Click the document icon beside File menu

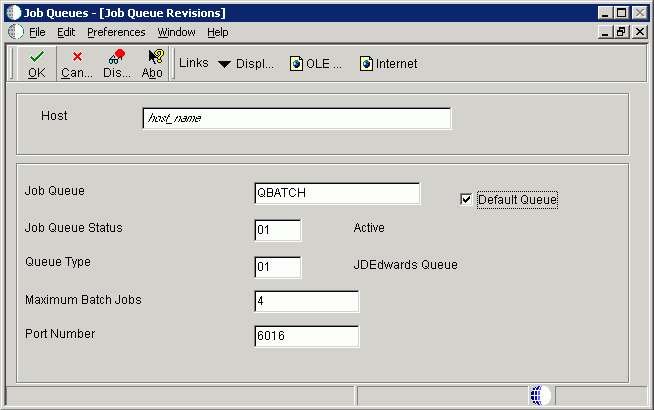(16, 32)
